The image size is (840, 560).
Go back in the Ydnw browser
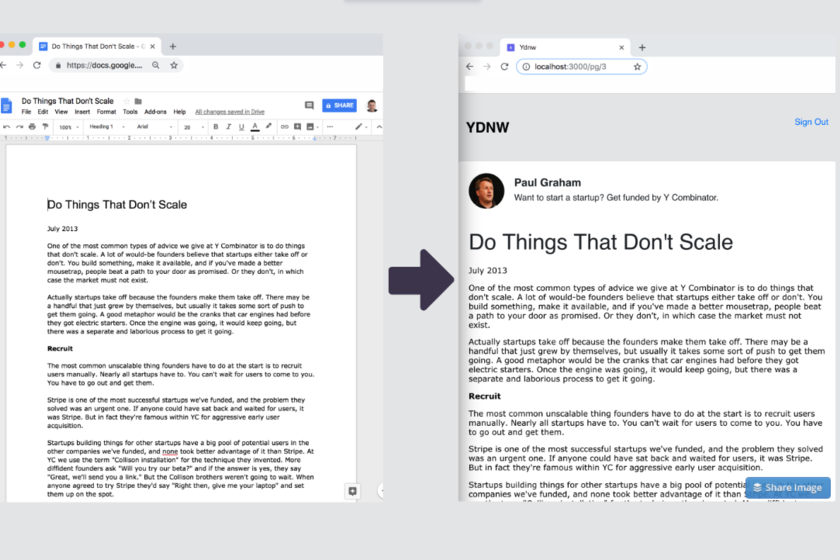(x=470, y=66)
